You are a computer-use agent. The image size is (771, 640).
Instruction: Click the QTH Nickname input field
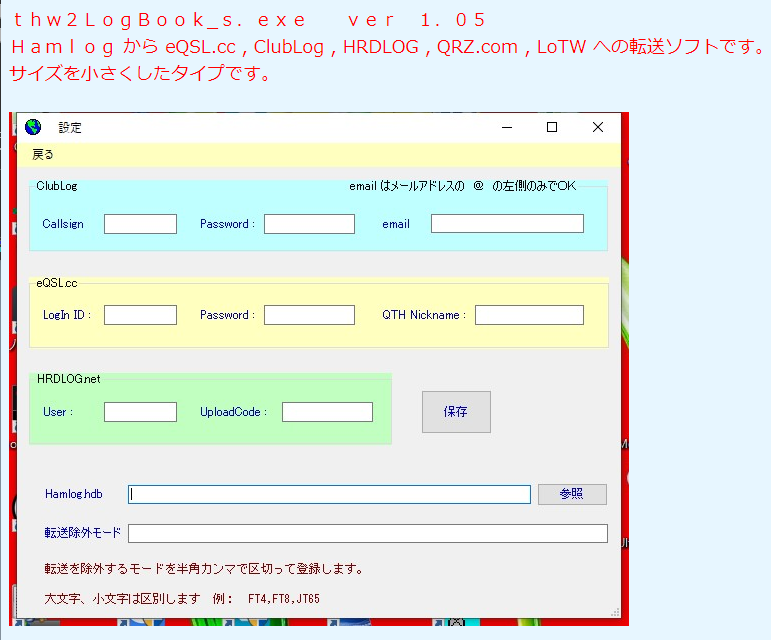coord(529,315)
